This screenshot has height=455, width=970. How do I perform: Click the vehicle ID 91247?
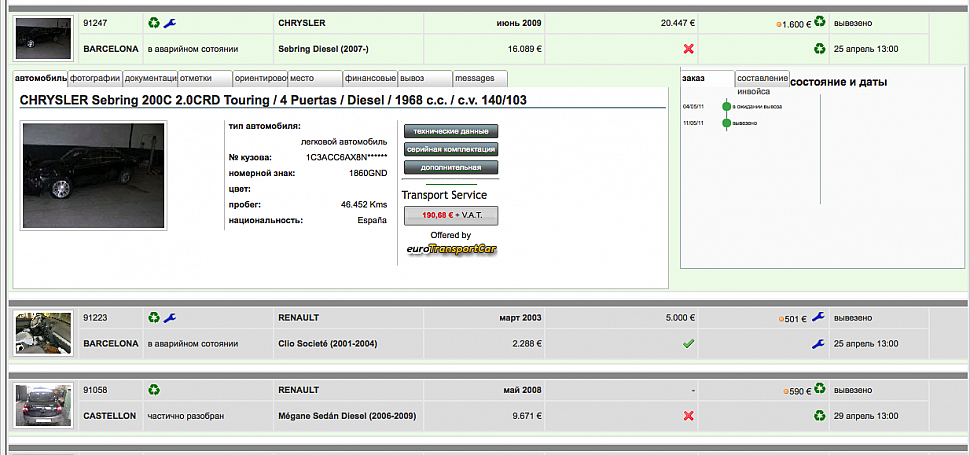pyautogui.click(x=94, y=23)
